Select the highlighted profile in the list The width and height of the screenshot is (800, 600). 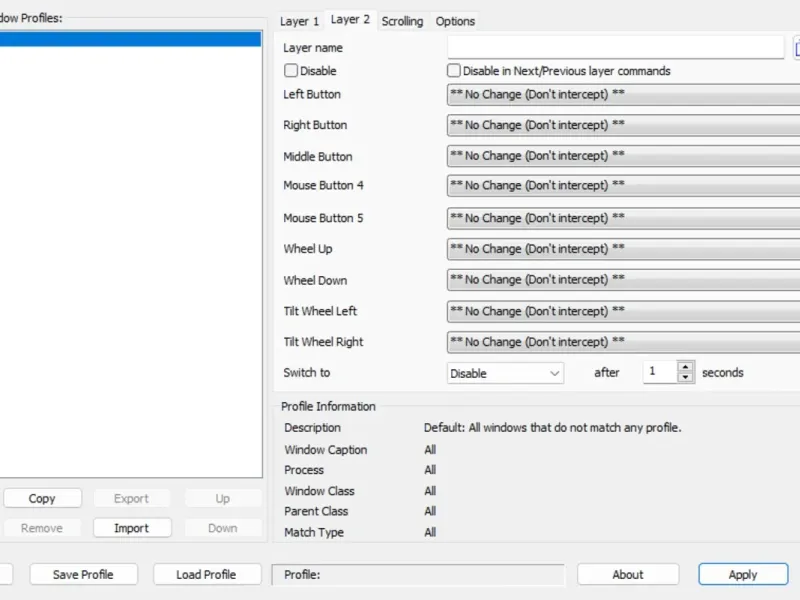coord(131,39)
